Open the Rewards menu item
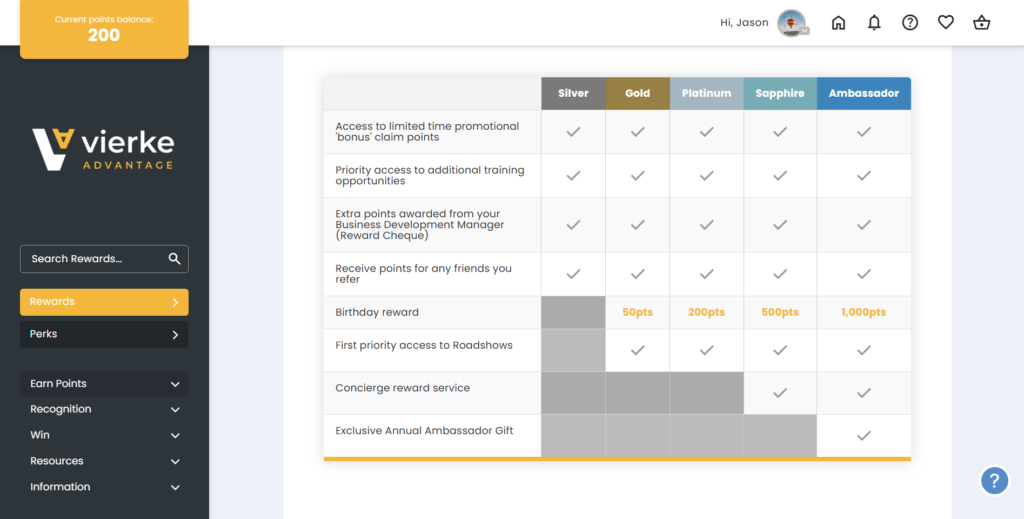The width and height of the screenshot is (1024, 519). (x=104, y=302)
